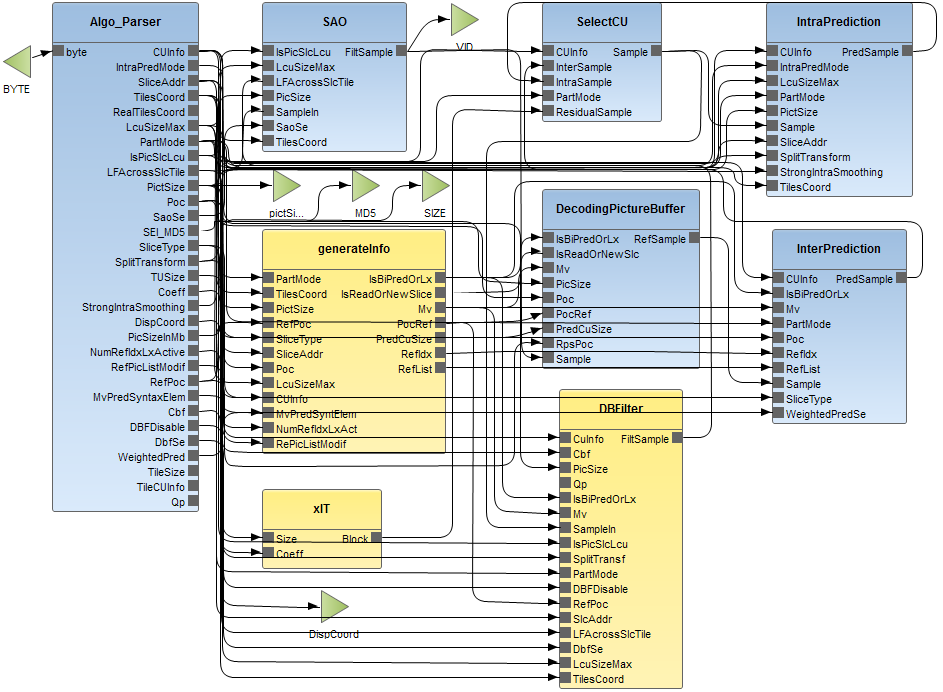Screen dimensions: 943x692
Task: Select the InterPrediction actor title
Action: (x=839, y=248)
